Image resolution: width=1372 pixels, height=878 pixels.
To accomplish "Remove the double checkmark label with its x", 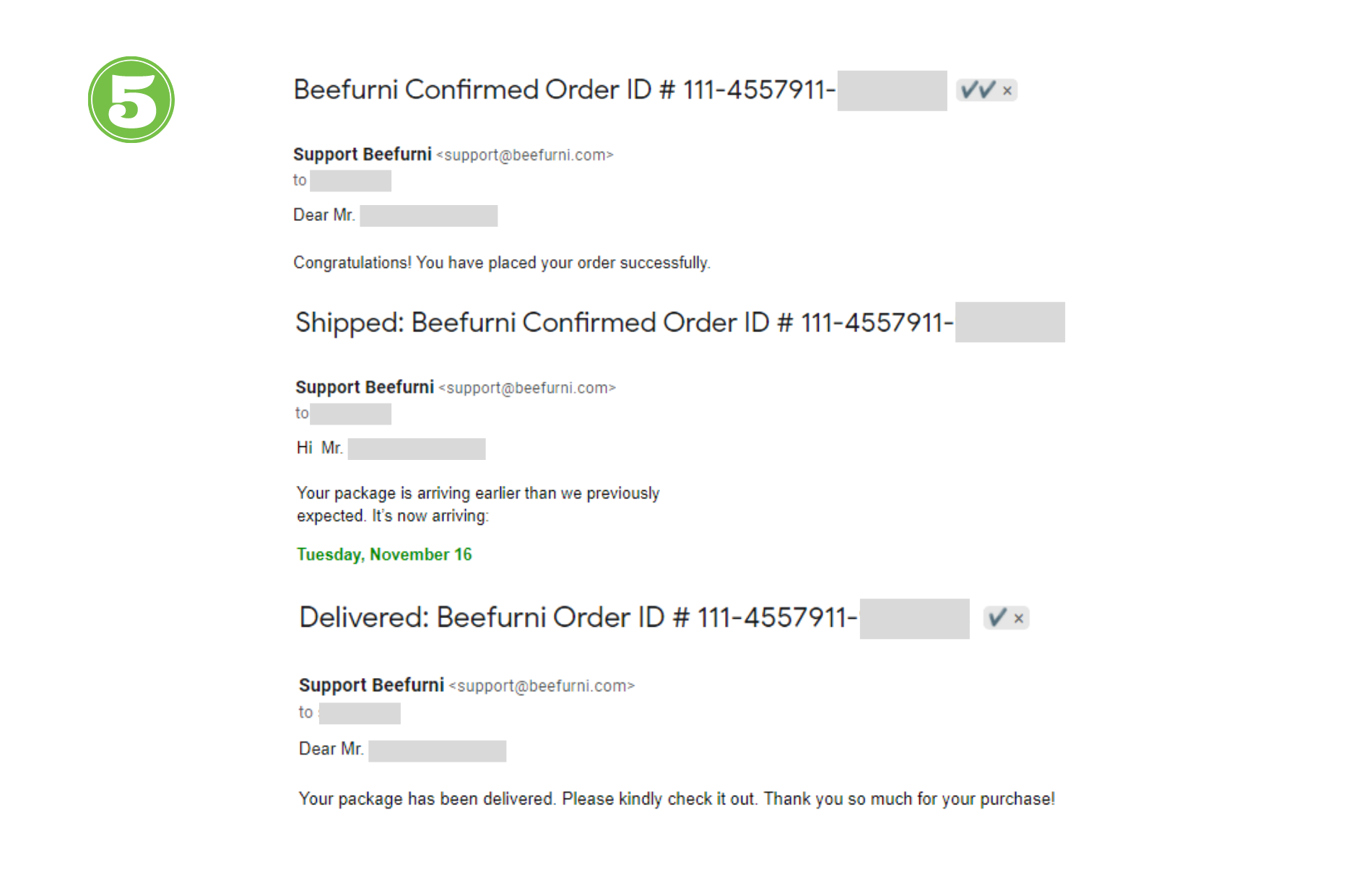I will click(x=1007, y=91).
